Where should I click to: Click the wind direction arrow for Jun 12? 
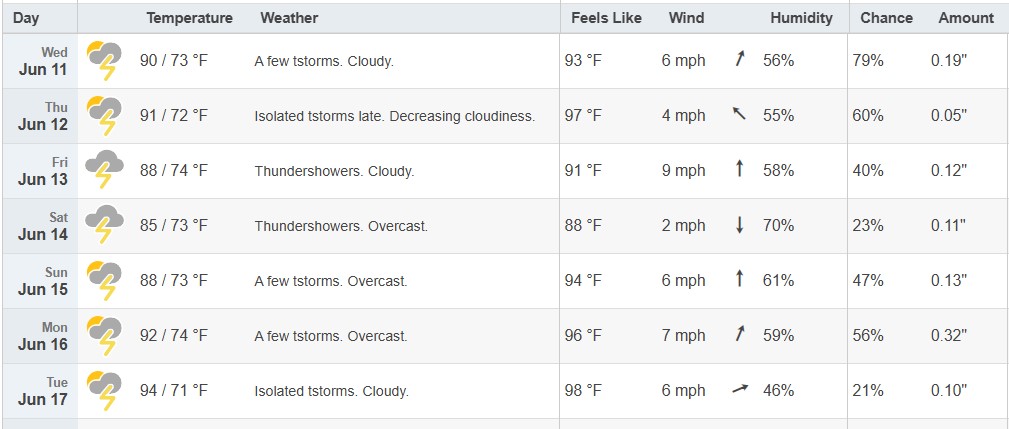click(739, 114)
